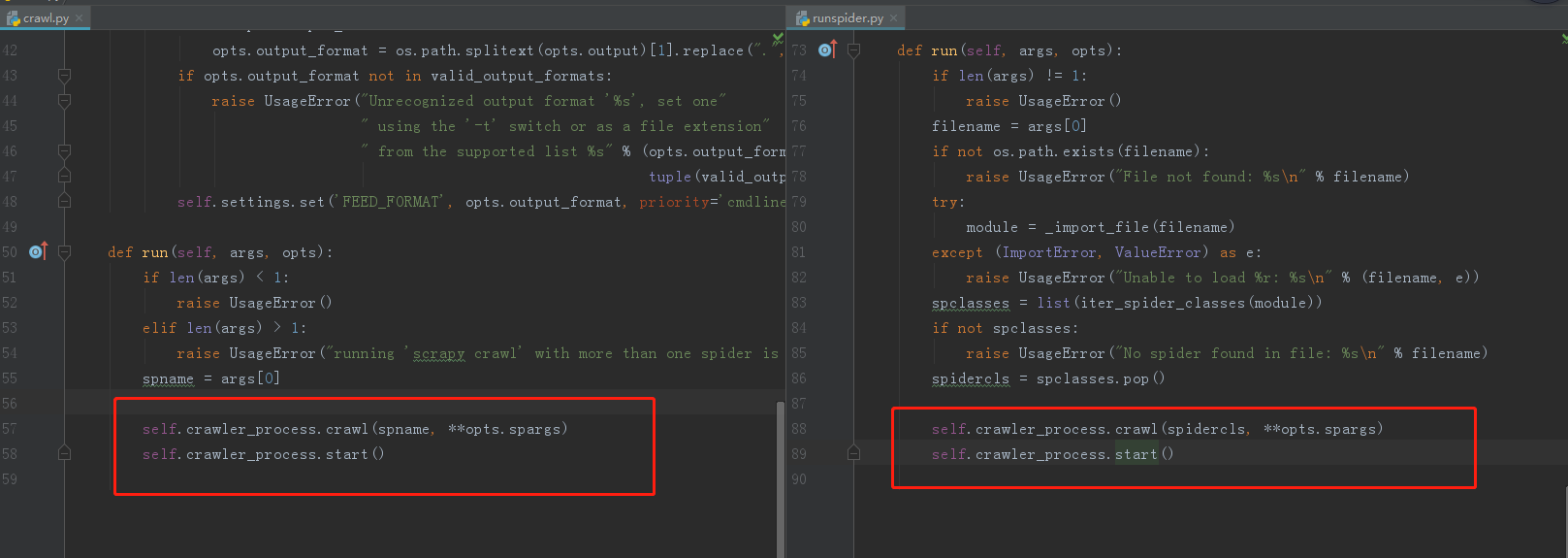Click 'elif len(args) > 1:' in crawl.py
This screenshot has height=558, width=1568.
pos(224,328)
